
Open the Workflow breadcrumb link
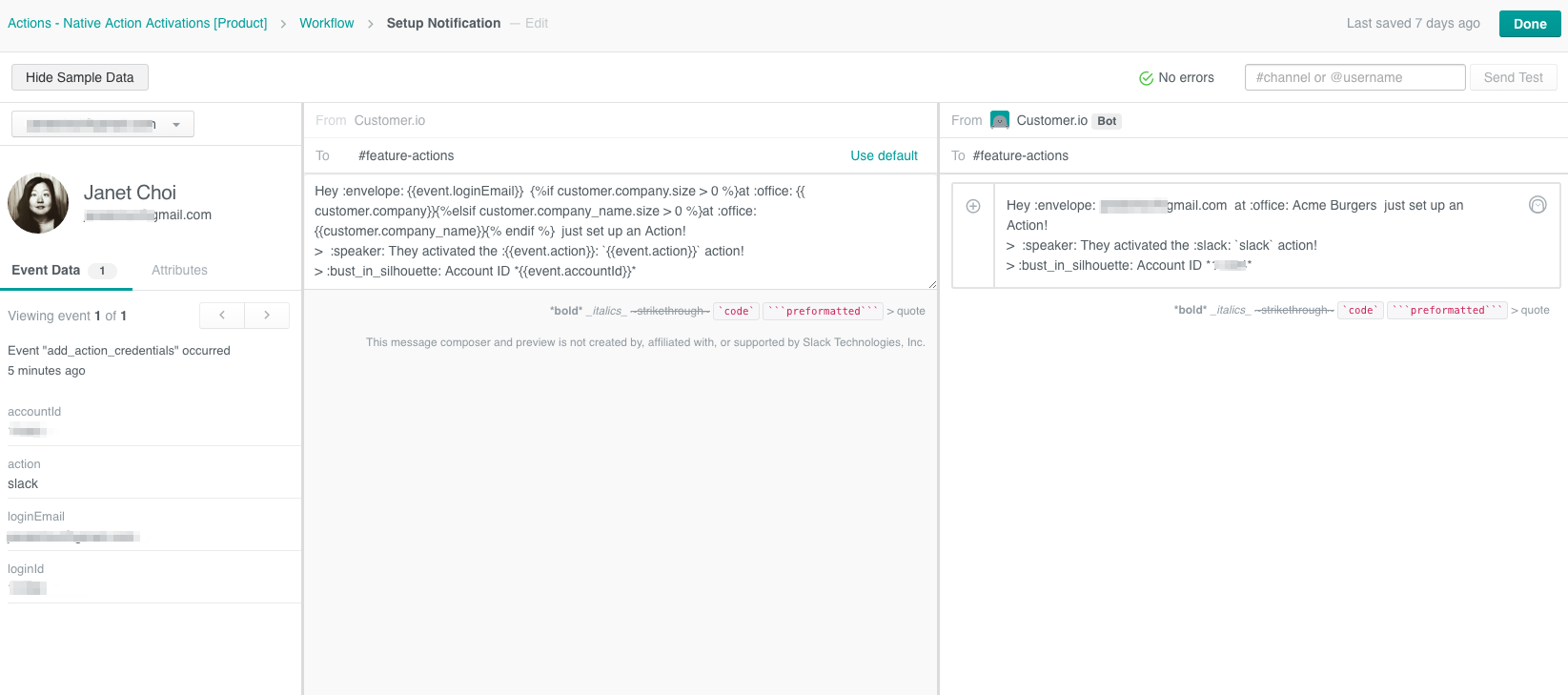[x=327, y=23]
